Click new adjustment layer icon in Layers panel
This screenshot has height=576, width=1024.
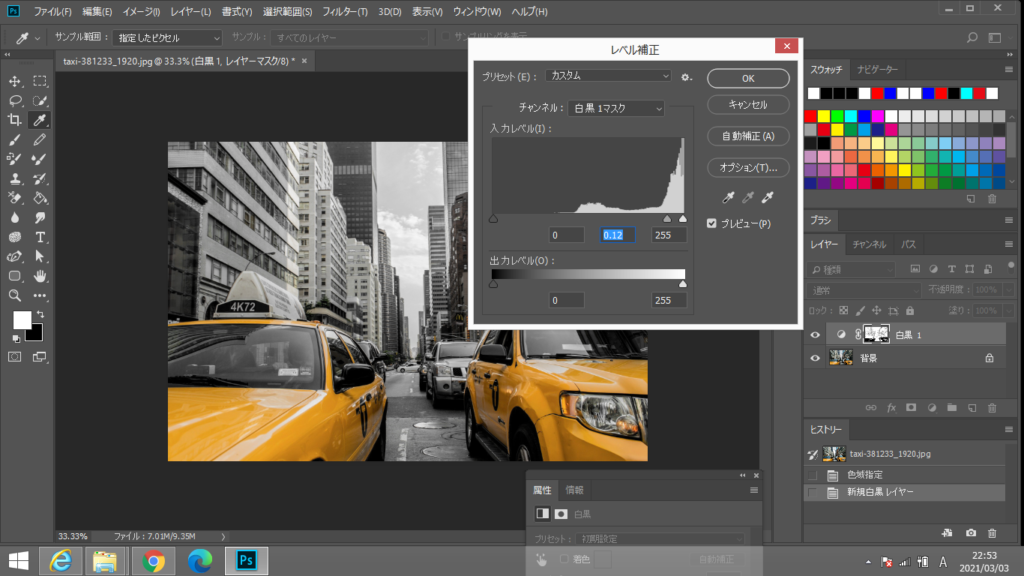click(932, 408)
